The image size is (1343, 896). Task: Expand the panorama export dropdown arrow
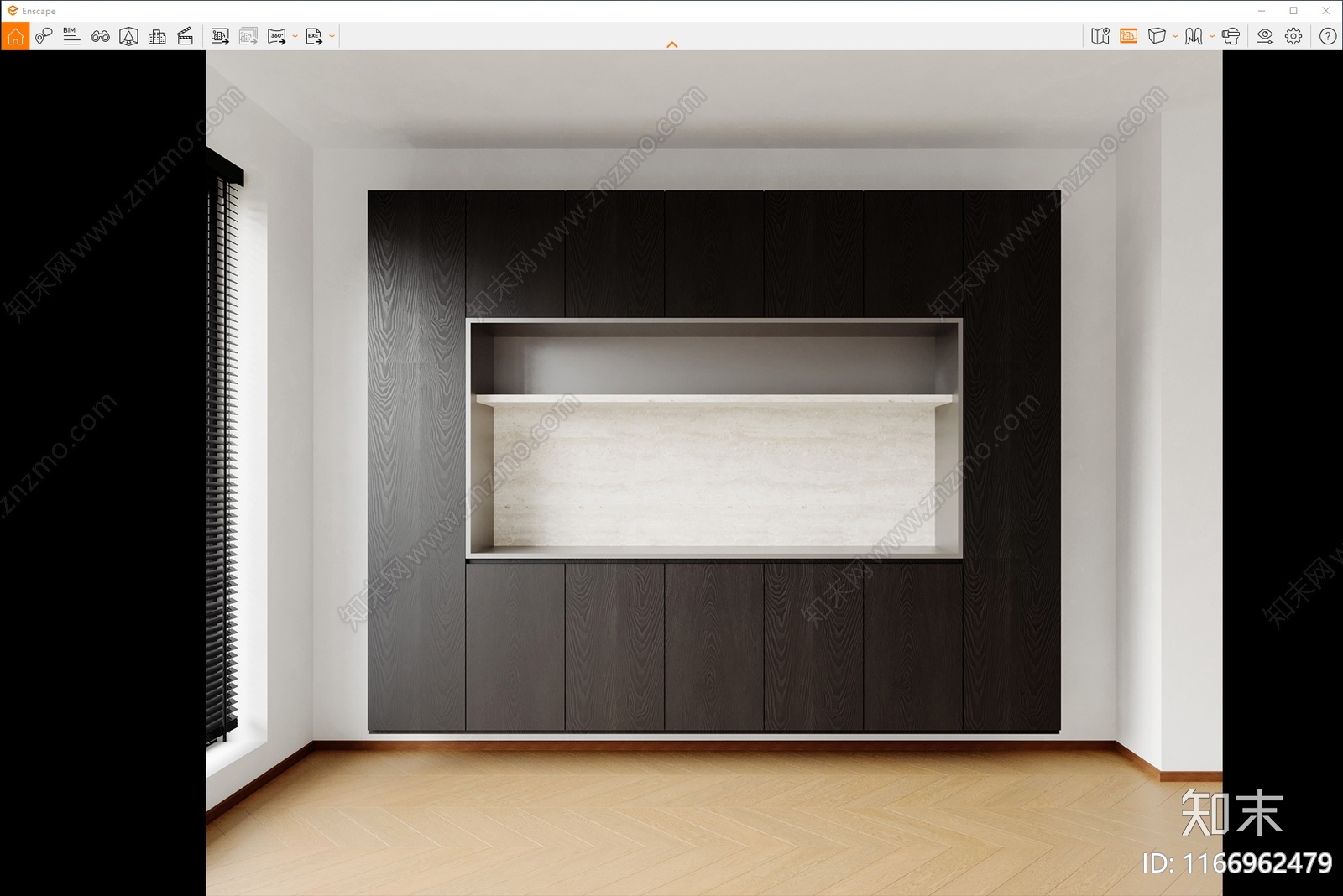coord(295,36)
